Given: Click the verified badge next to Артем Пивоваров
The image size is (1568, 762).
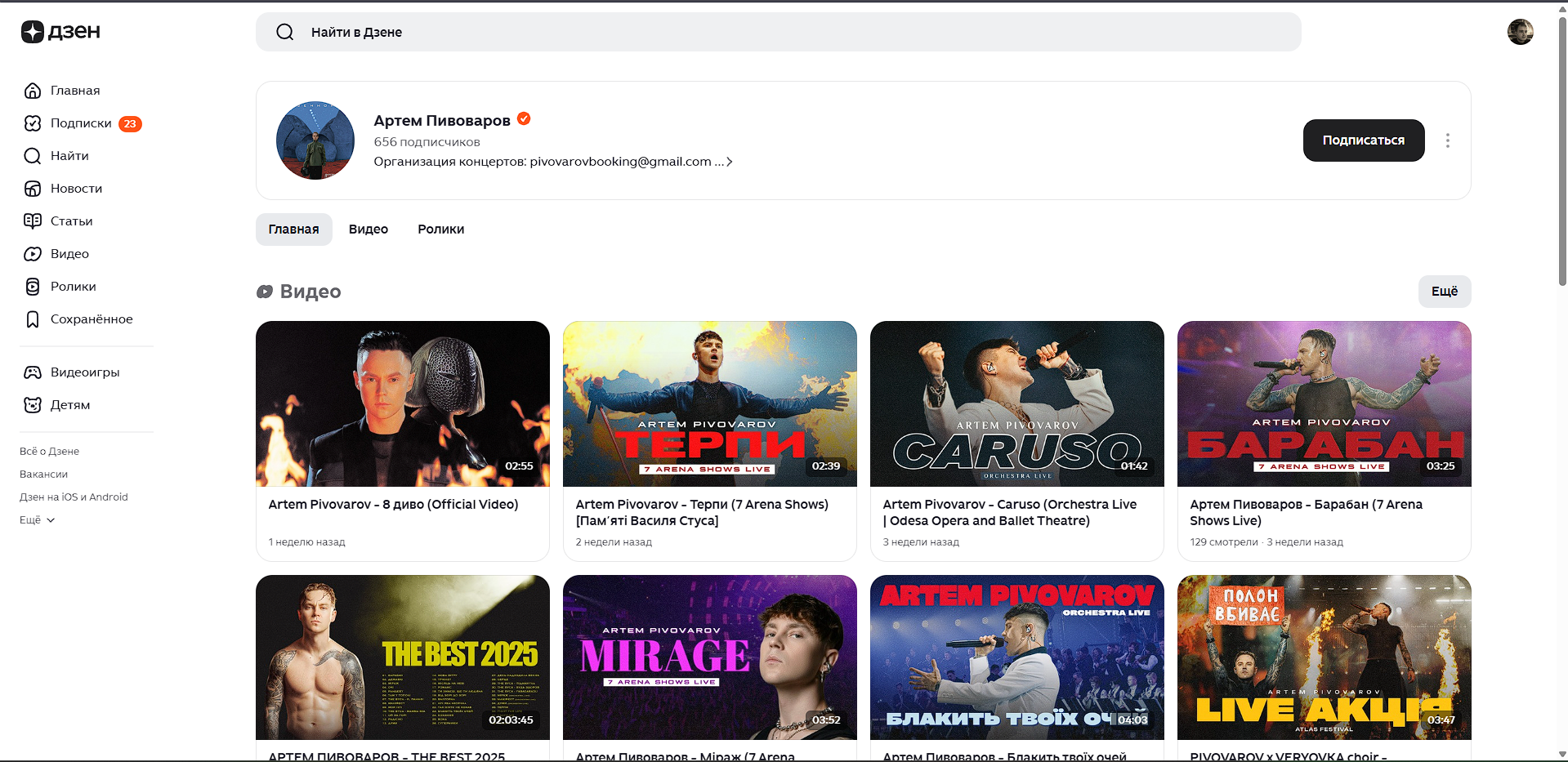Looking at the screenshot, I should pyautogui.click(x=524, y=119).
